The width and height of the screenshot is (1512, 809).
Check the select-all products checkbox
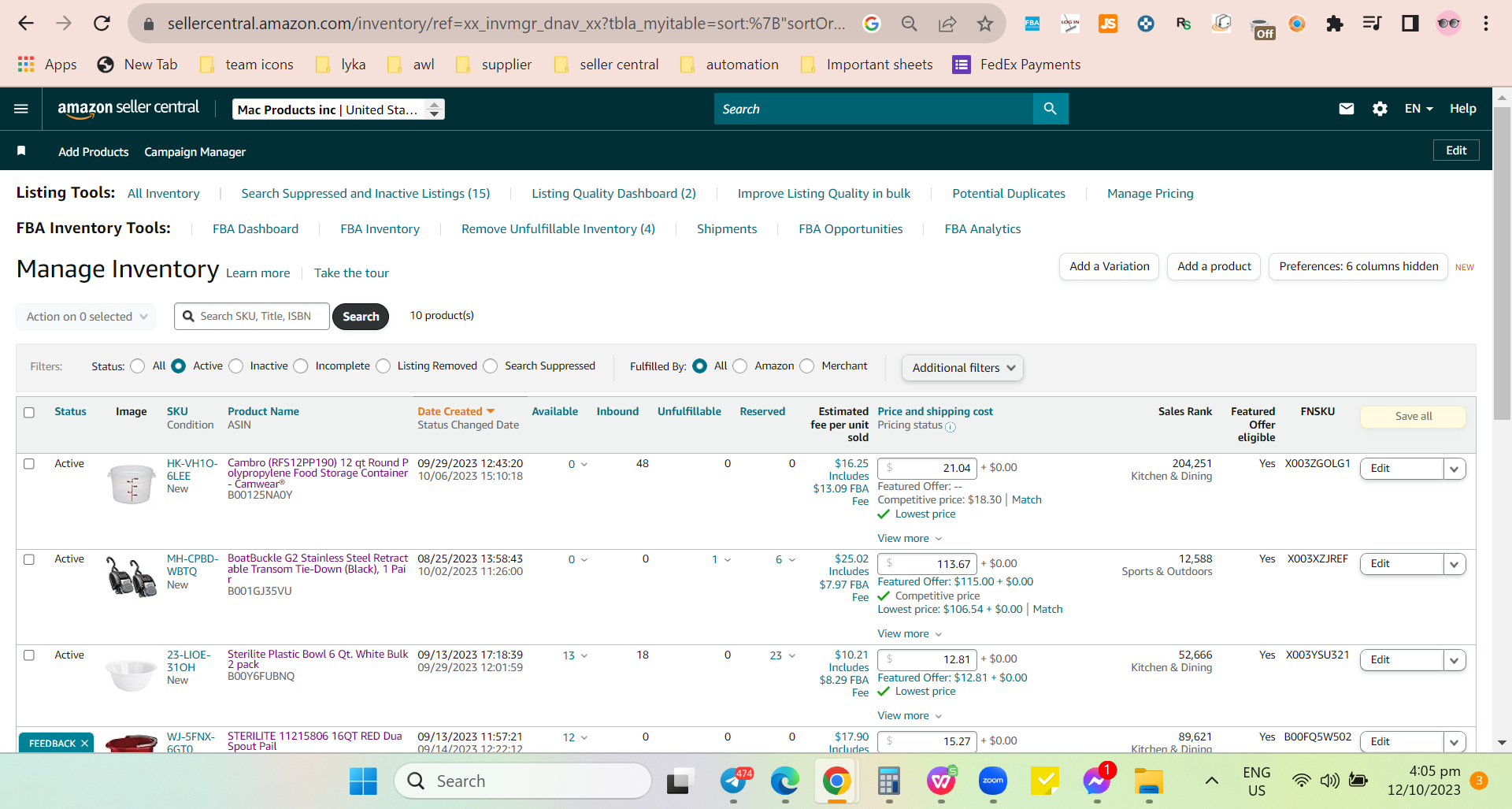coord(29,413)
